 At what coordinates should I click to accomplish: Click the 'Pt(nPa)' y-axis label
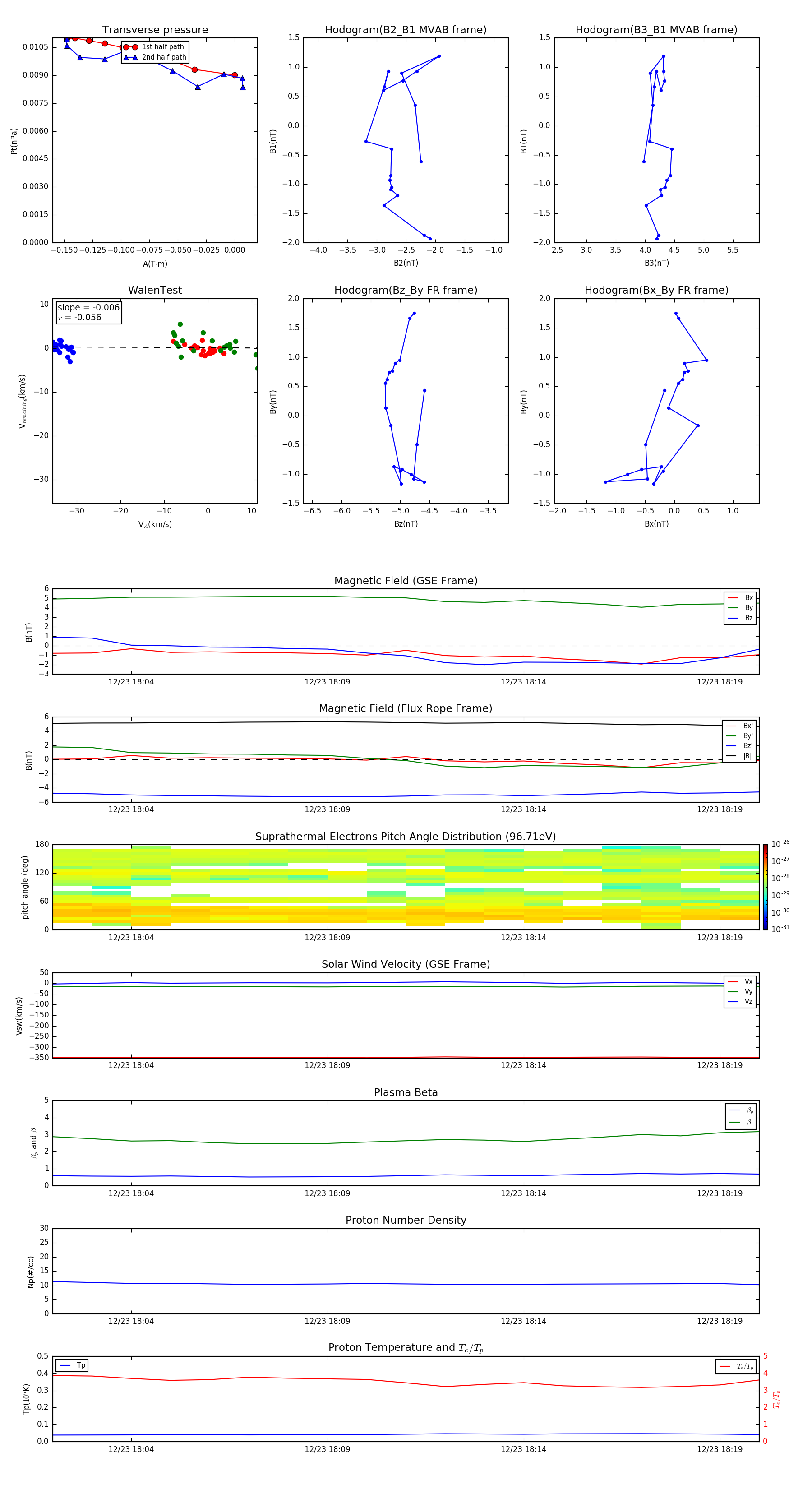click(x=14, y=140)
